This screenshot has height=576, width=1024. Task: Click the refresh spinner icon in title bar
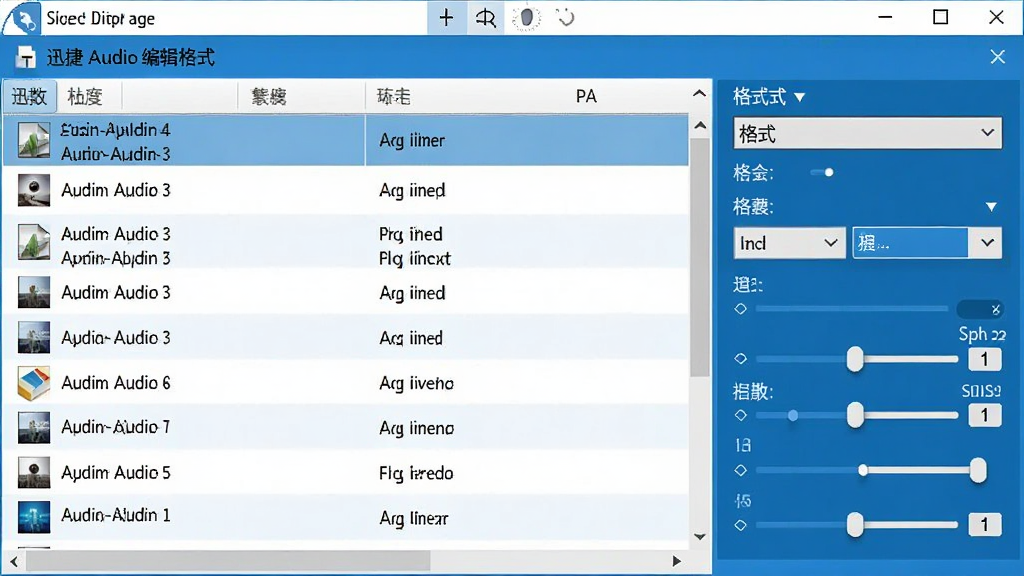click(x=566, y=18)
